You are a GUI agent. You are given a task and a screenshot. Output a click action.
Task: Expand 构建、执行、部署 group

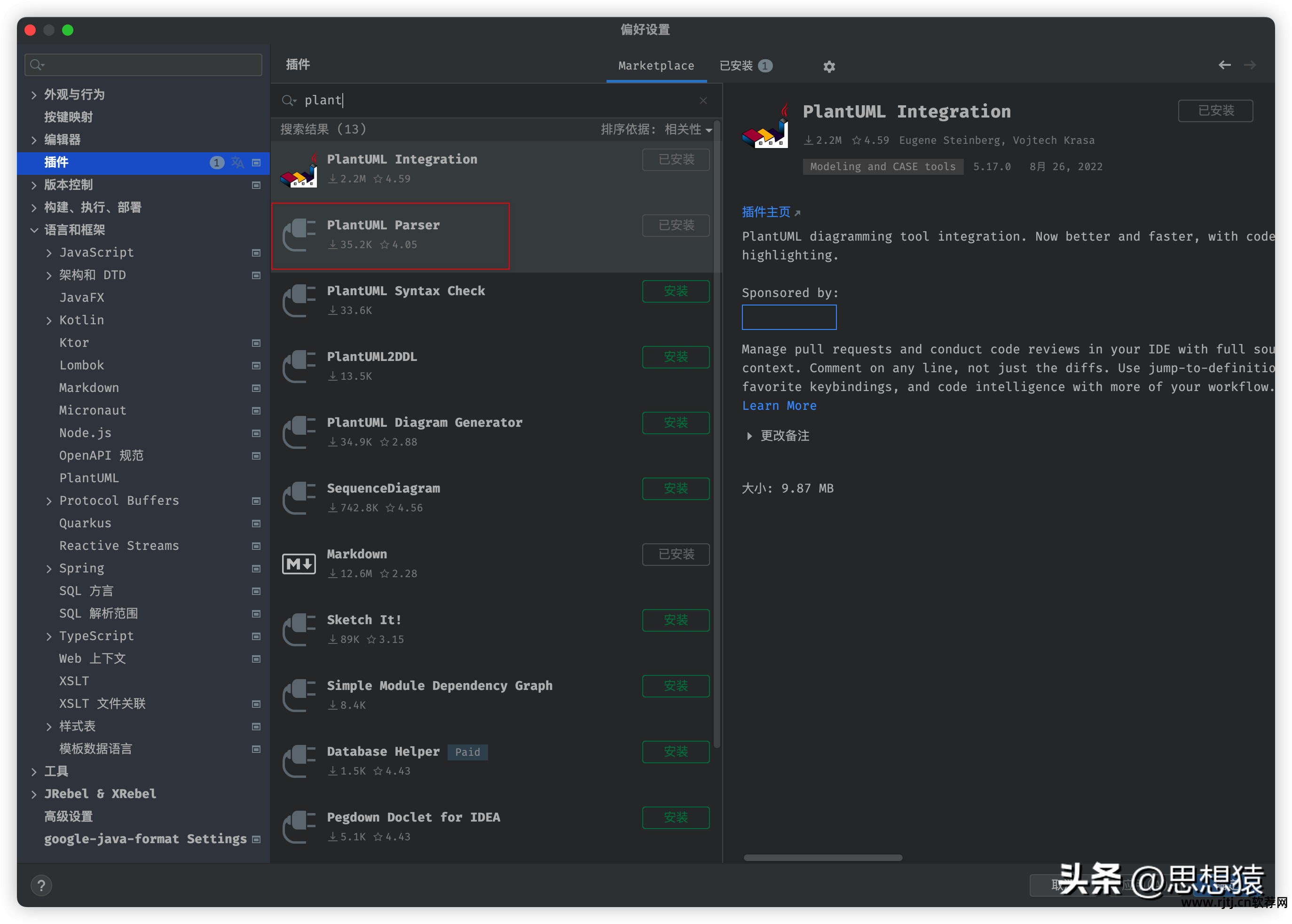tap(33, 208)
